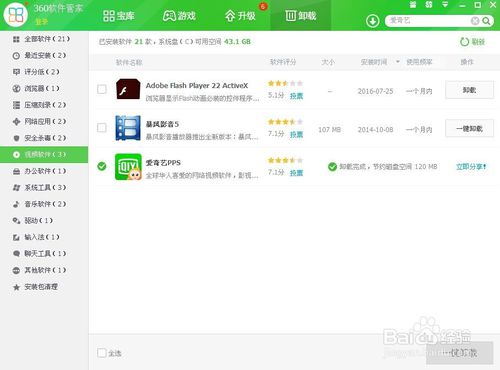Image resolution: width=500 pixels, height=370 pixels.
Task: Click 一键卸载 button for 暴风影音5
Action: pyautogui.click(x=469, y=129)
